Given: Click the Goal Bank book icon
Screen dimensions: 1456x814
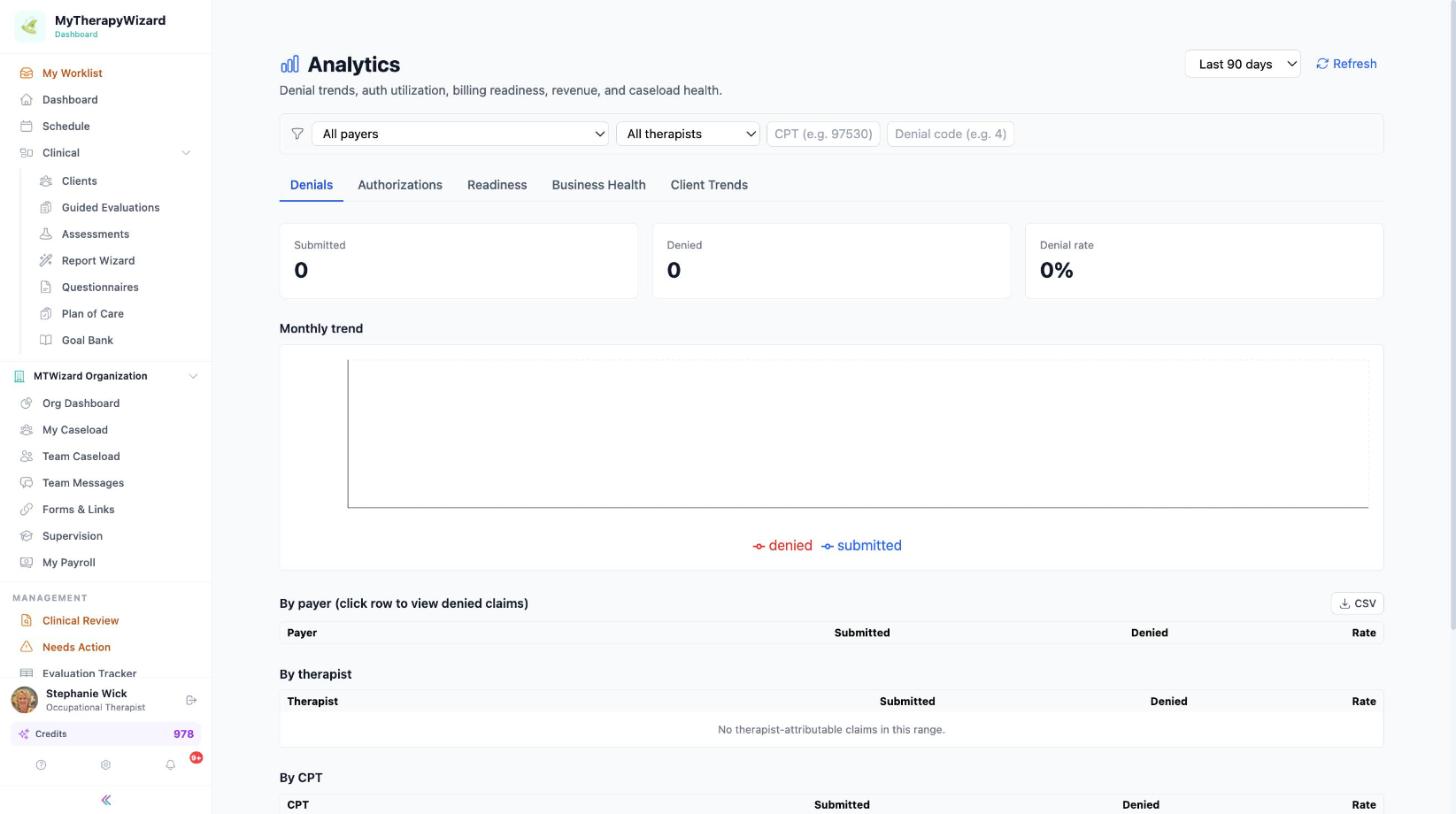Looking at the screenshot, I should tap(46, 340).
